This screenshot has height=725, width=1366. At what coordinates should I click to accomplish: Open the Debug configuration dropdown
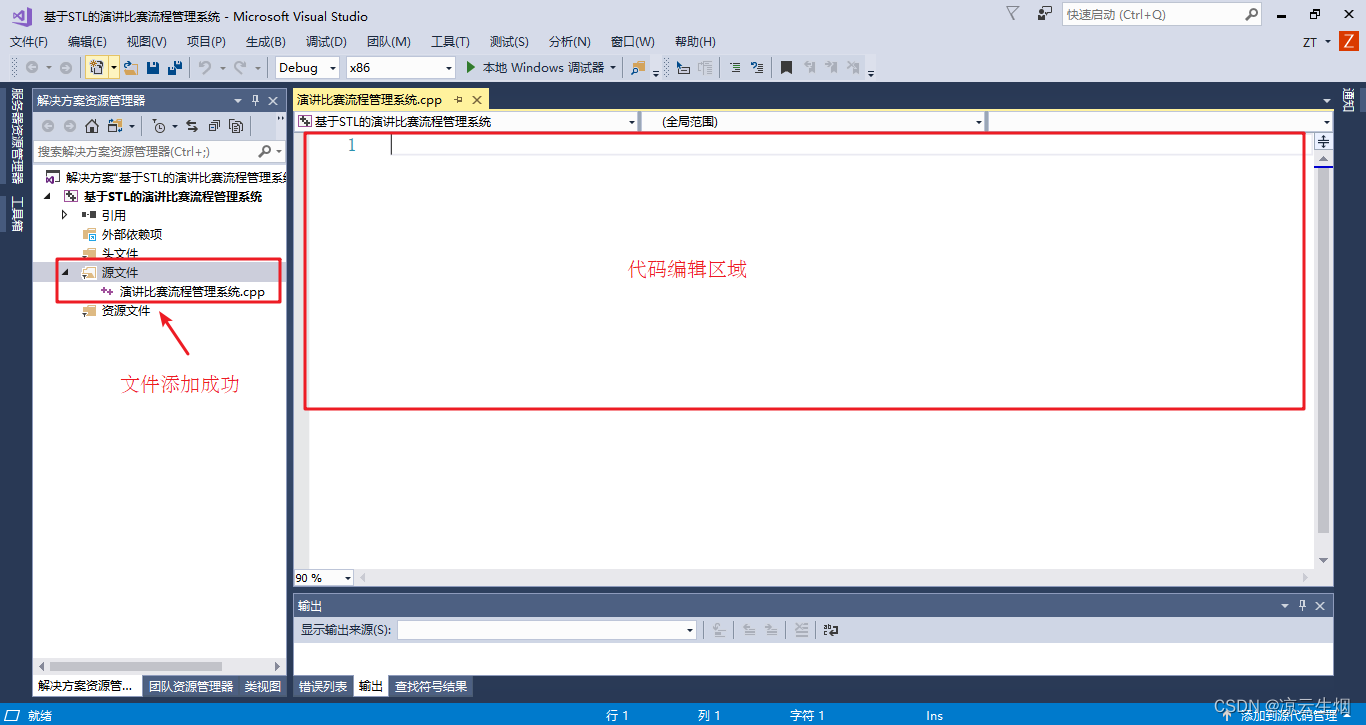click(x=334, y=67)
